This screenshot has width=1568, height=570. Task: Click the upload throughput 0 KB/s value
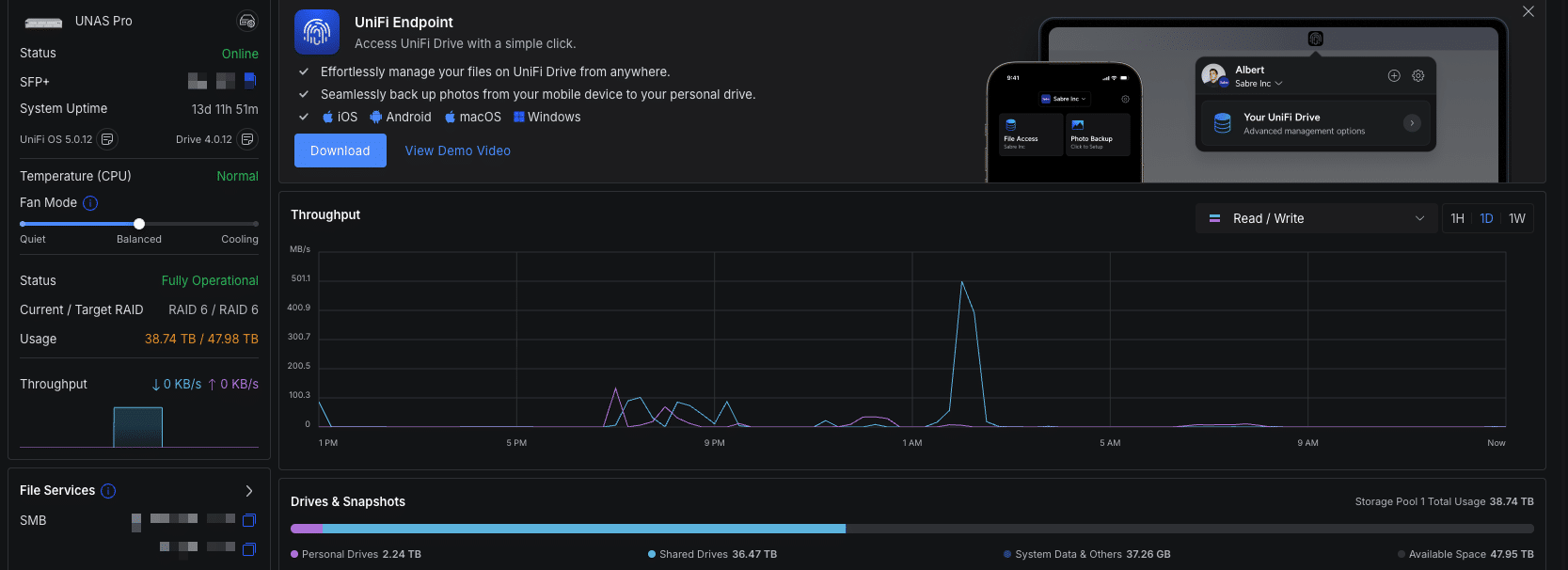coord(233,384)
